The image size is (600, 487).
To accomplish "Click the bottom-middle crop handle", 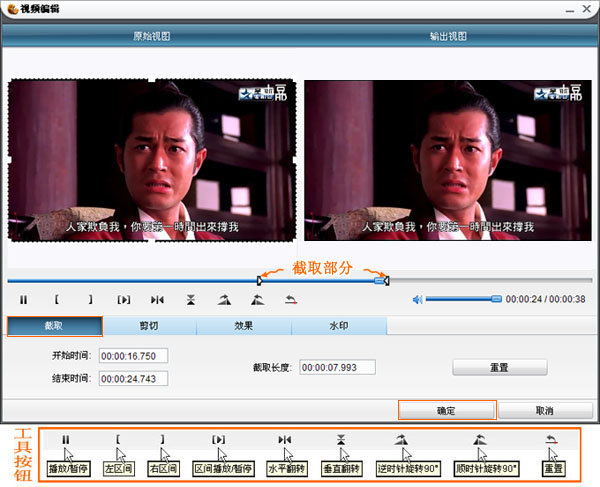I will click(152, 241).
